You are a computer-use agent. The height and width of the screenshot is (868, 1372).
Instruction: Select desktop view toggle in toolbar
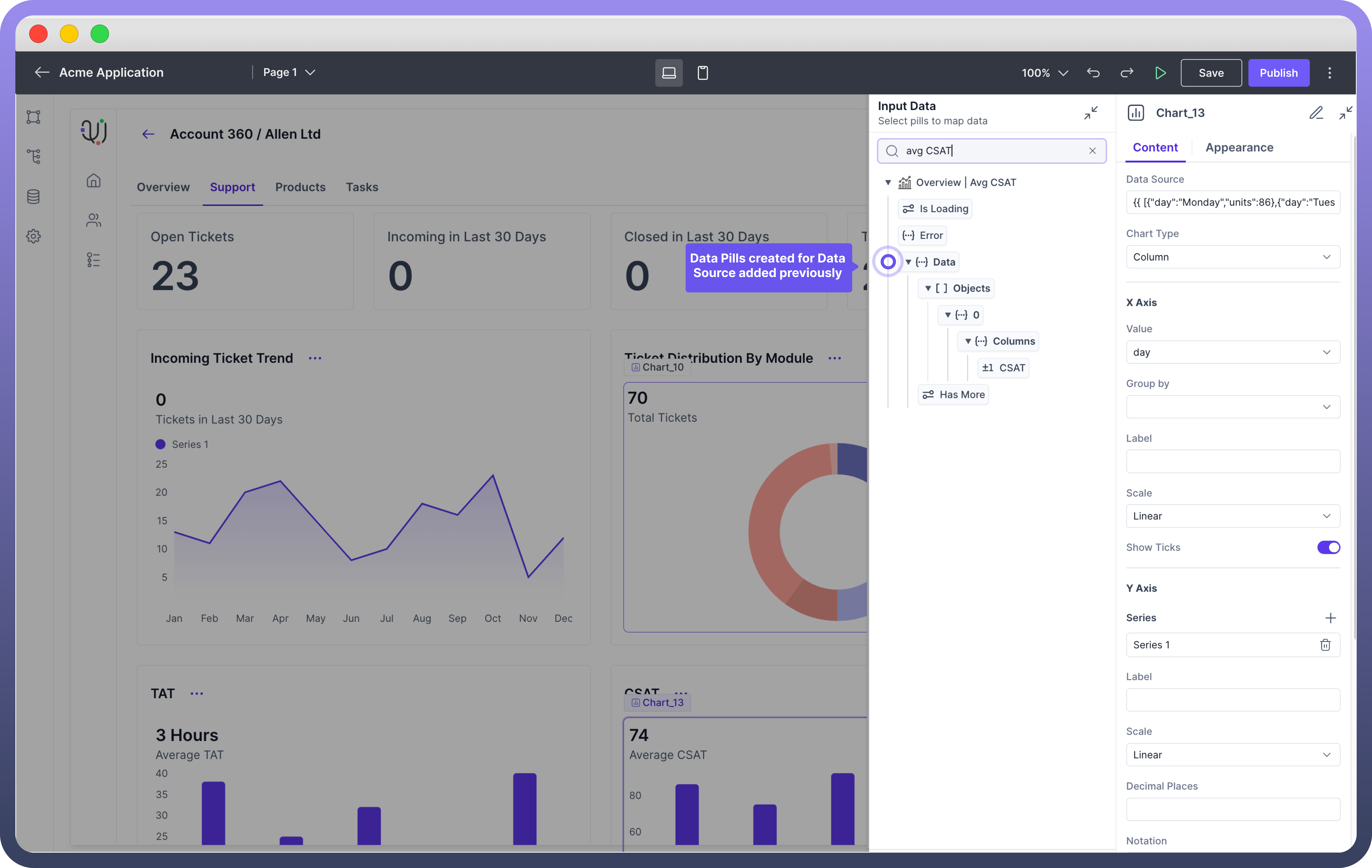point(669,73)
